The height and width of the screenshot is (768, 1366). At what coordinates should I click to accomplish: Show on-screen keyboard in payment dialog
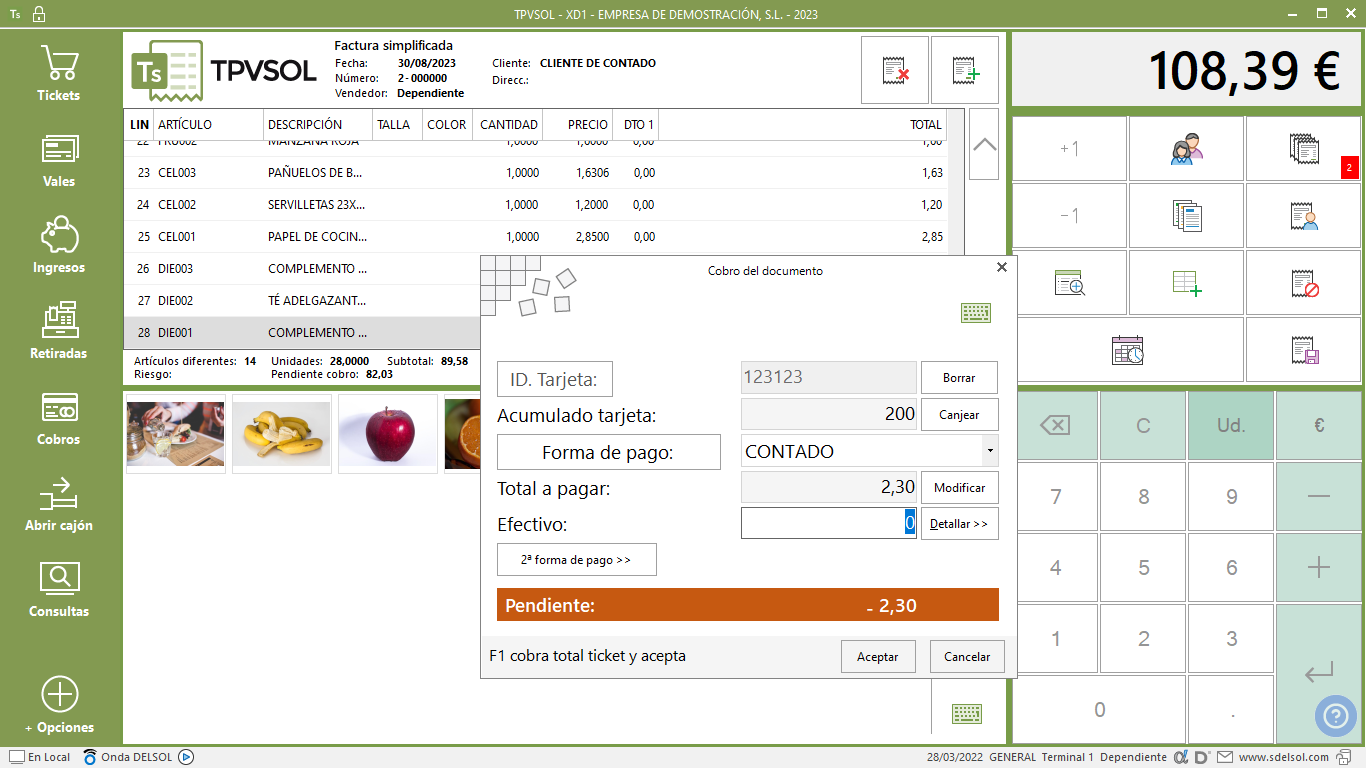tap(975, 313)
